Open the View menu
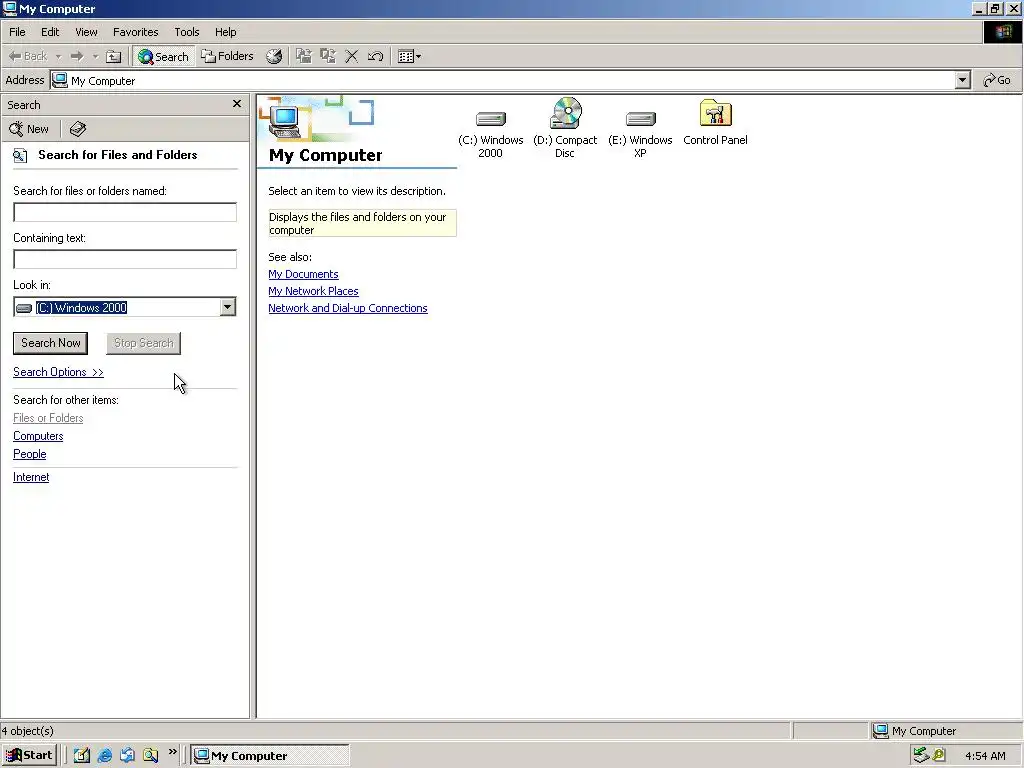This screenshot has width=1024, height=768. [x=86, y=32]
